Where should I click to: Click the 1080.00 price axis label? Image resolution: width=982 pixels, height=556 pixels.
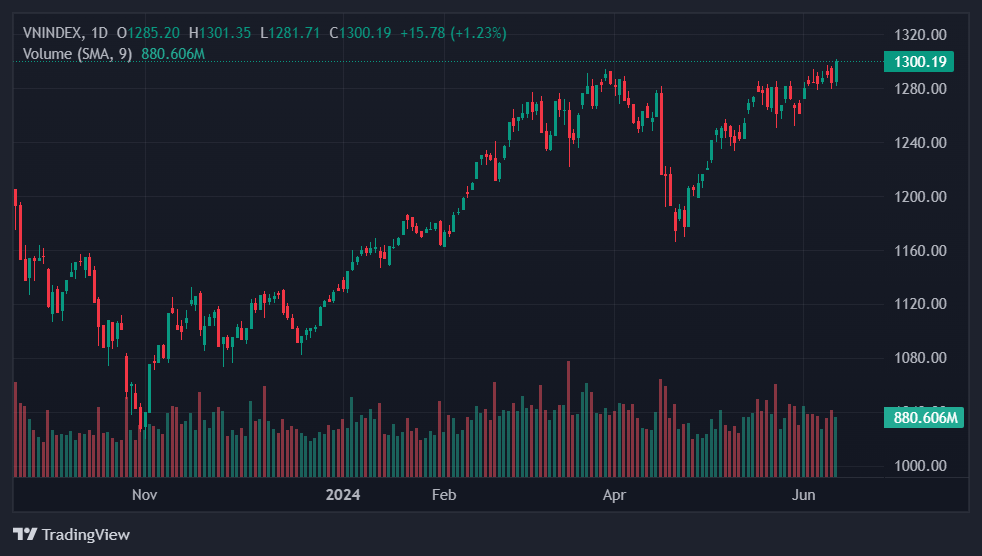(919, 358)
